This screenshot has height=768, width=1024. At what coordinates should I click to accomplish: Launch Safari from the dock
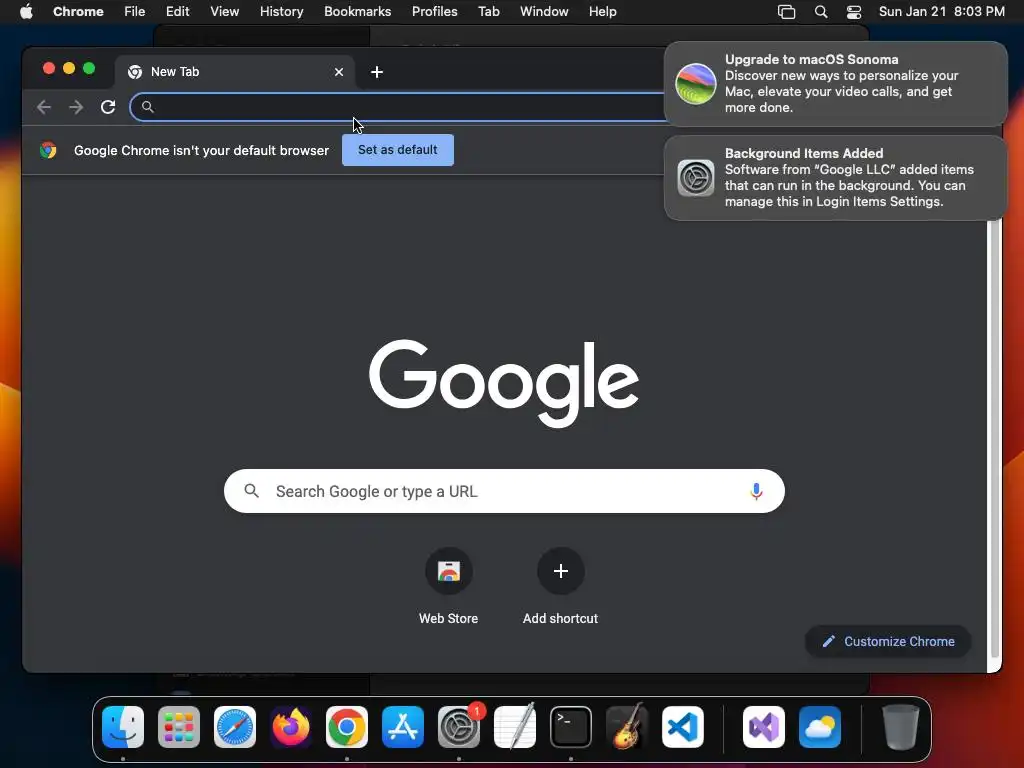tap(234, 727)
